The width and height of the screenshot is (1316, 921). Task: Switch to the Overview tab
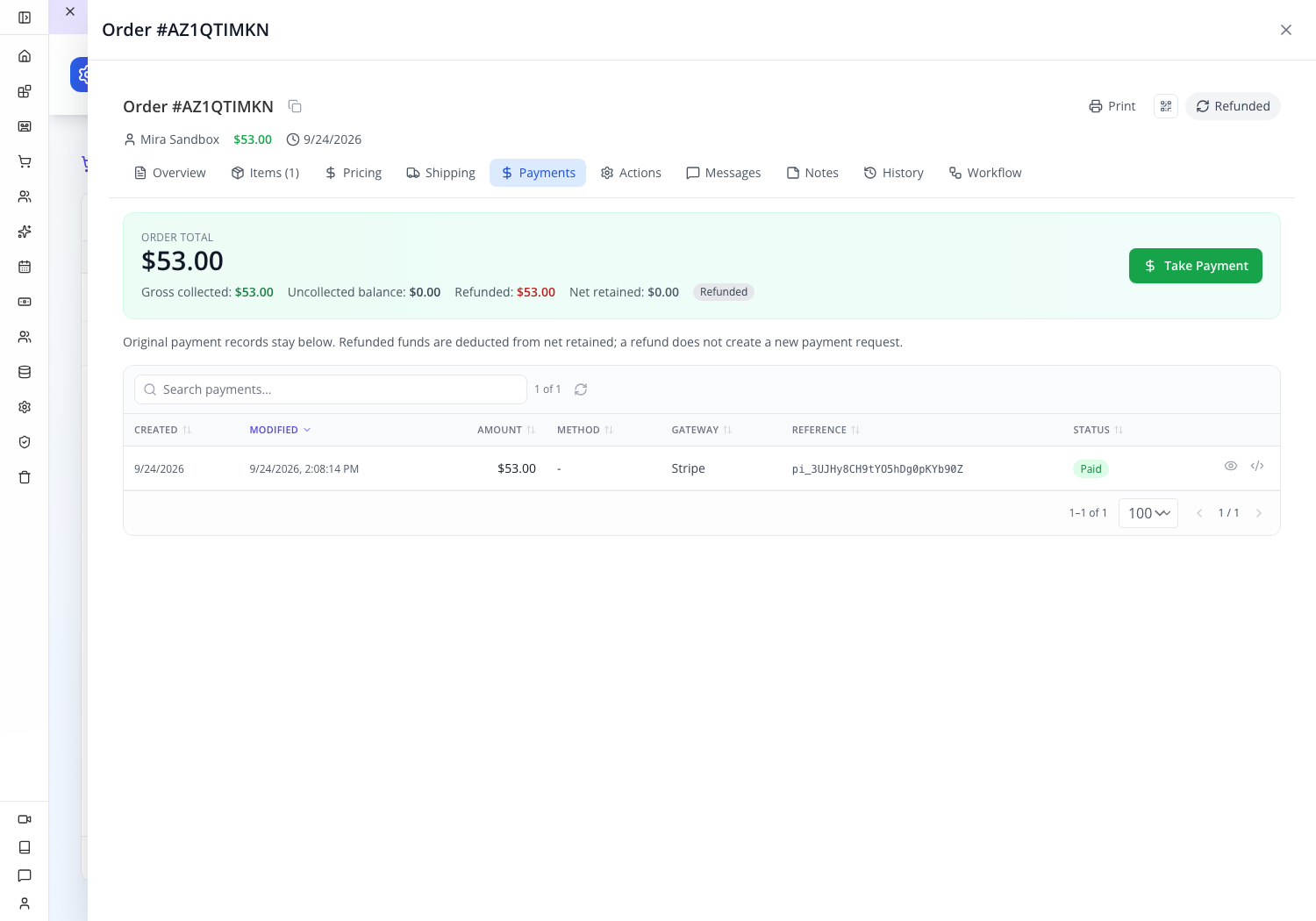tap(170, 173)
